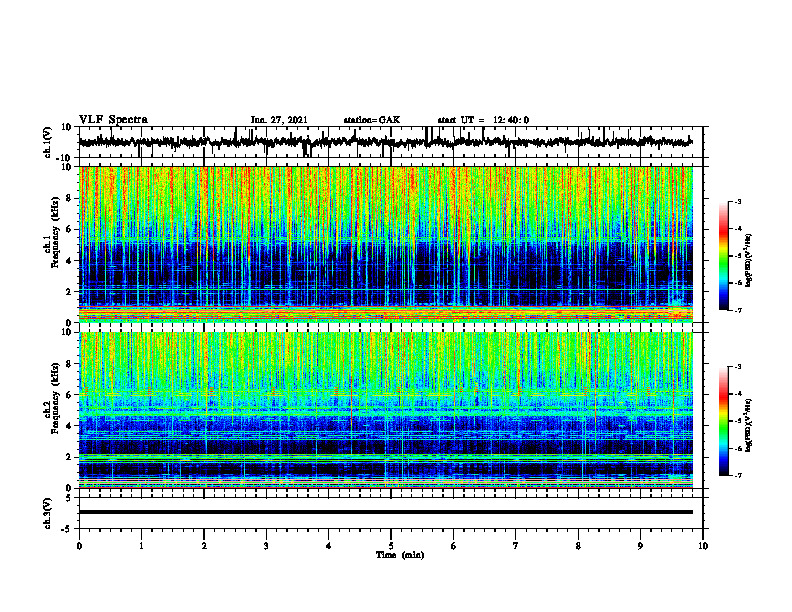Click the -3 label on ch.1 color scale

737,201
